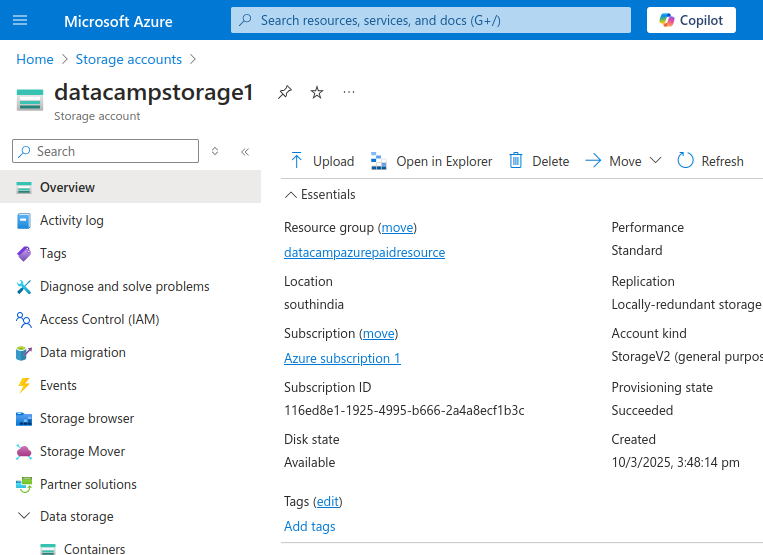
Task: Click the Access Control people icon
Action: point(24,320)
